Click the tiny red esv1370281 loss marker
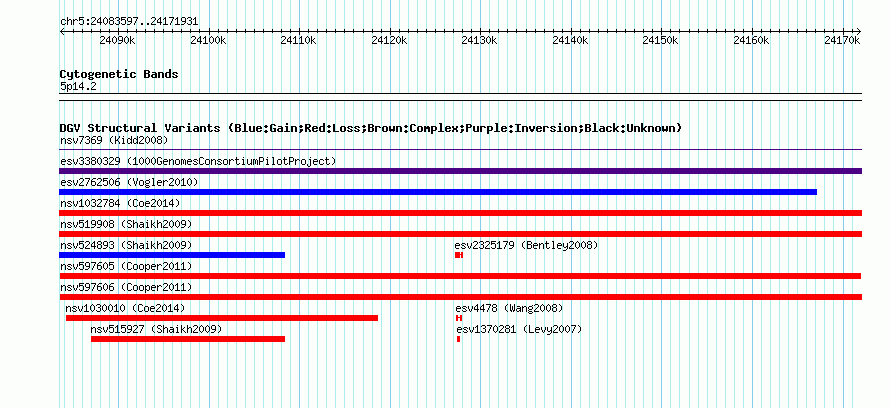The width and height of the screenshot is (890, 408). [459, 339]
